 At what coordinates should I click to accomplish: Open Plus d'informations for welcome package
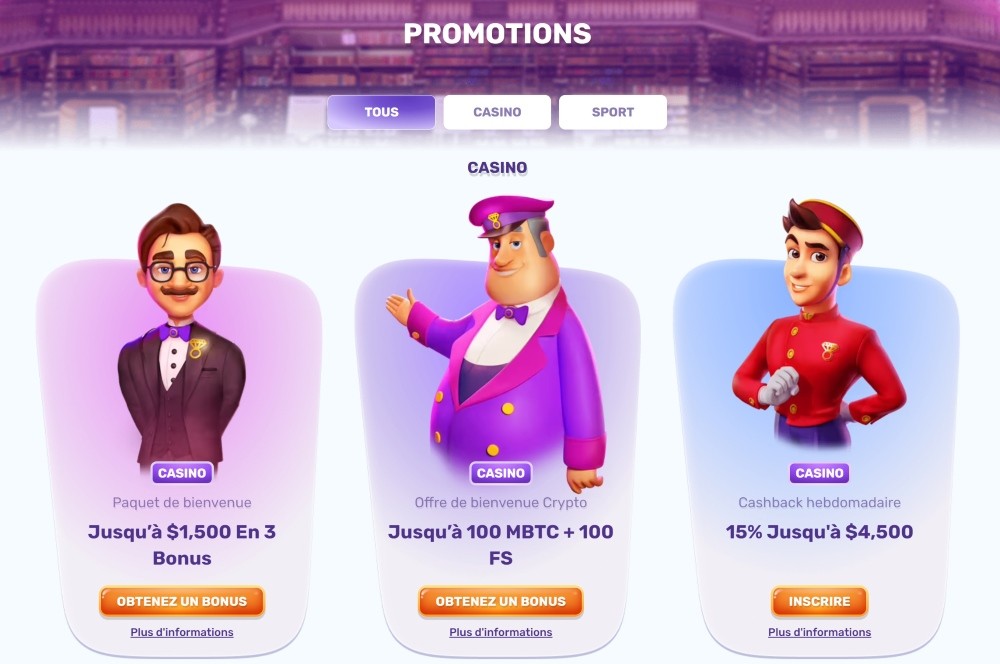point(182,632)
